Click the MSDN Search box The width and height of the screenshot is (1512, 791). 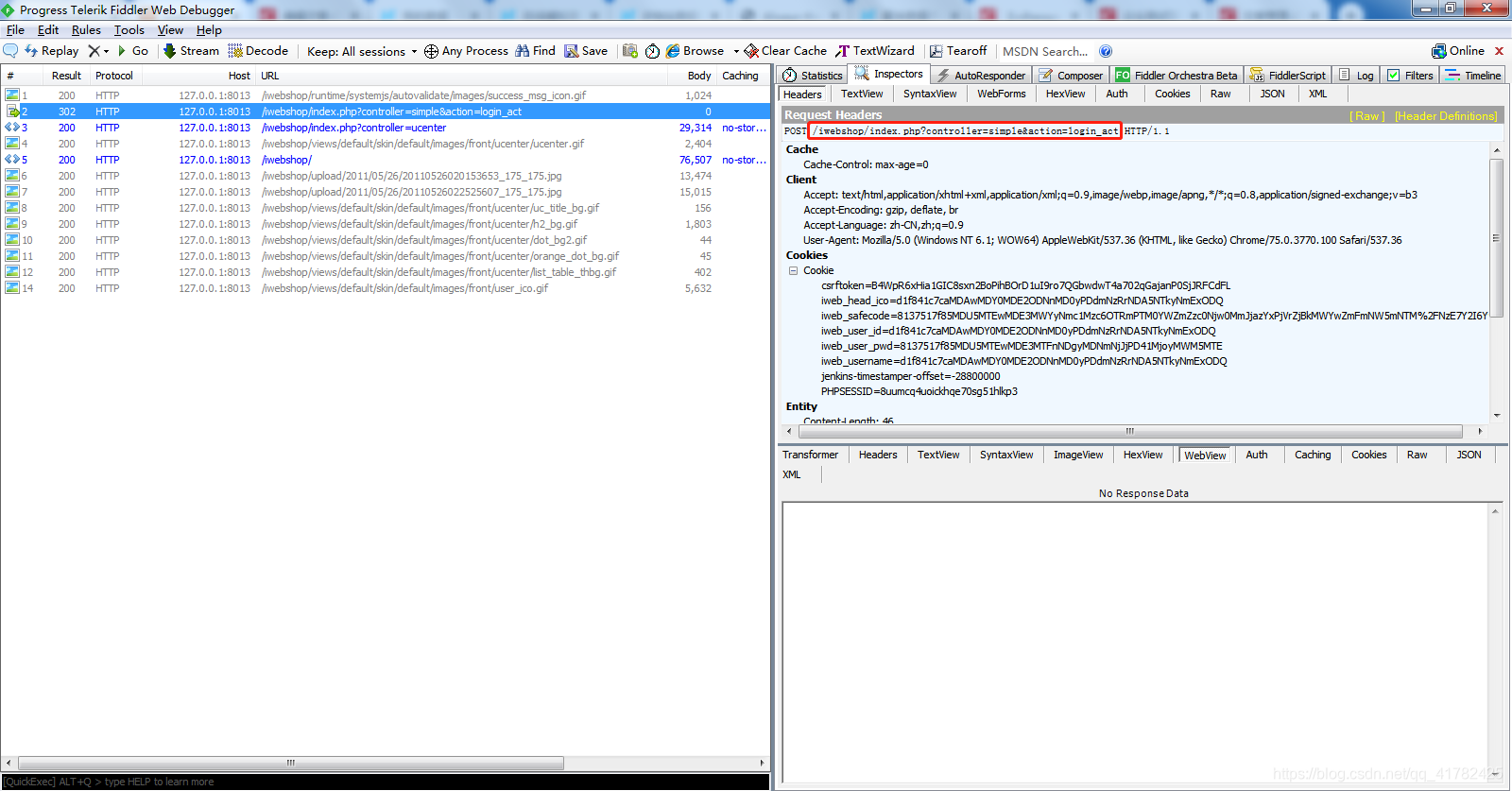[1045, 51]
